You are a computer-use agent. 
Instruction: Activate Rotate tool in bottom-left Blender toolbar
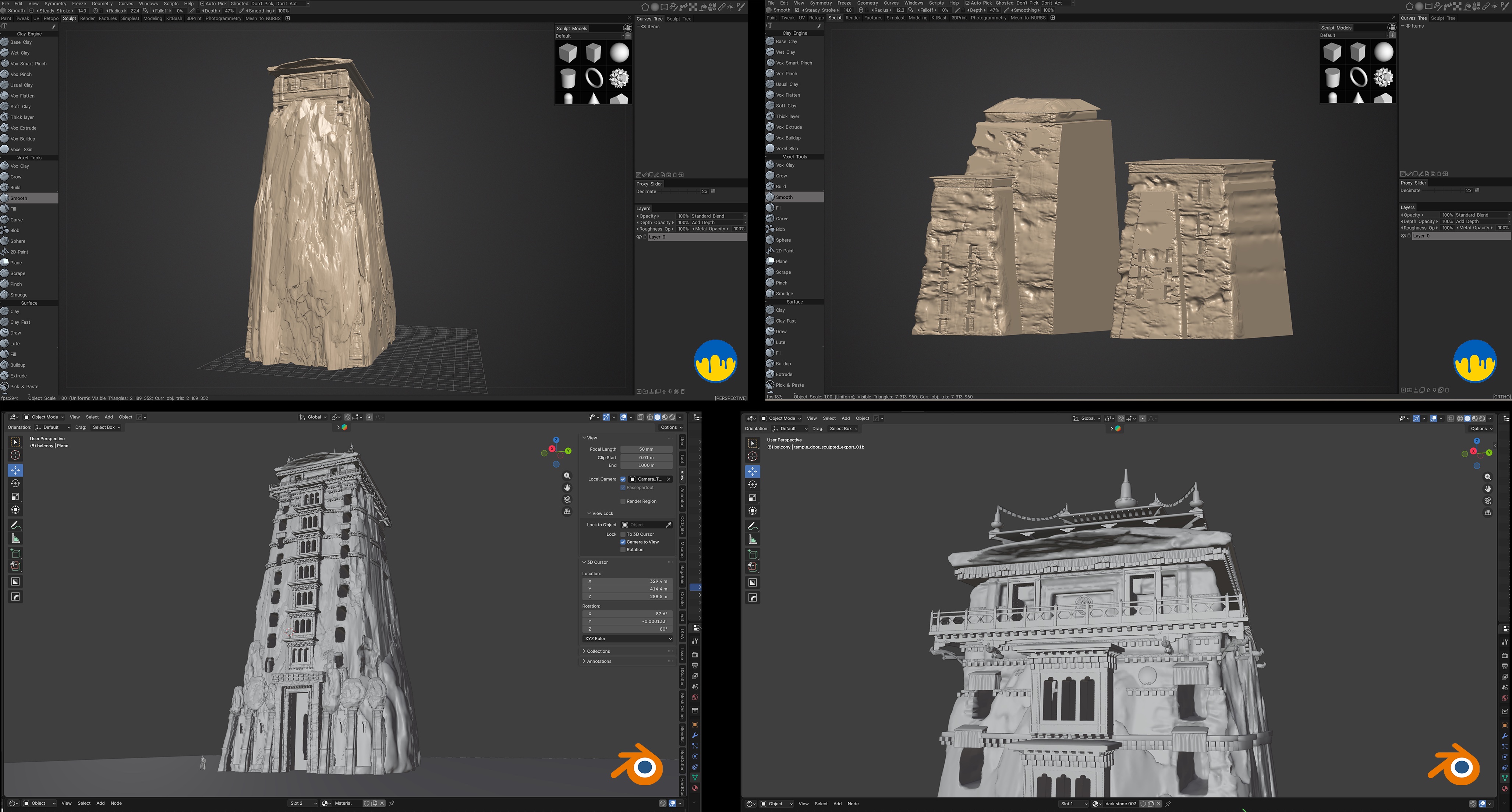point(16,483)
